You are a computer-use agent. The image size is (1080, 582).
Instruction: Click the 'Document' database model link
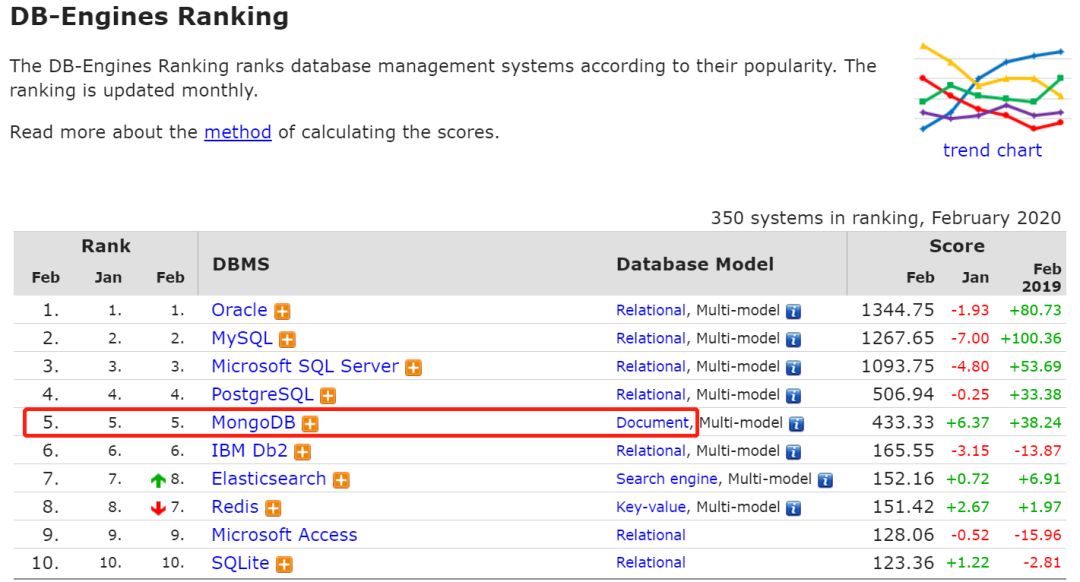point(652,423)
